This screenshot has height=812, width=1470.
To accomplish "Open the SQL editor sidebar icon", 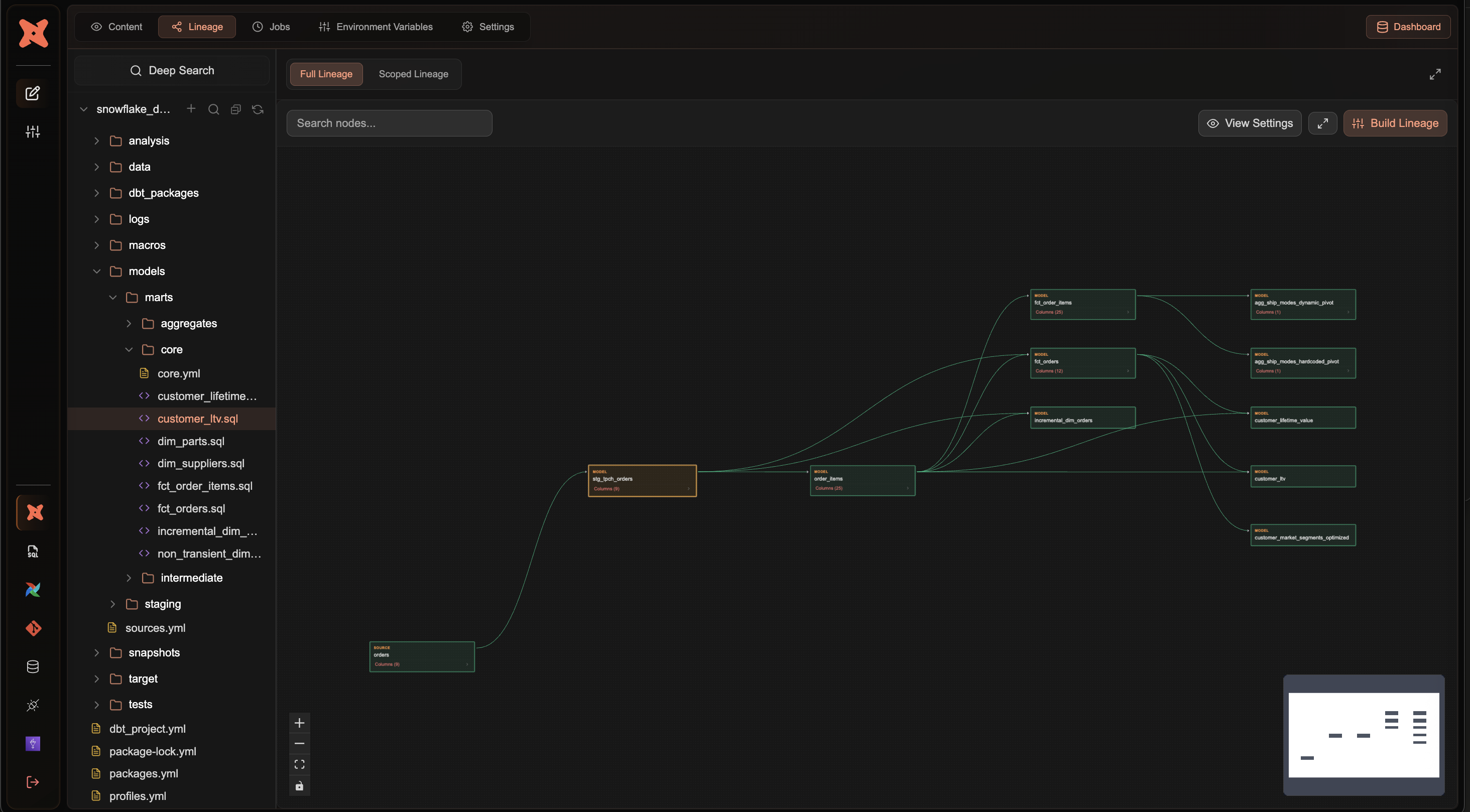I will pyautogui.click(x=33, y=551).
